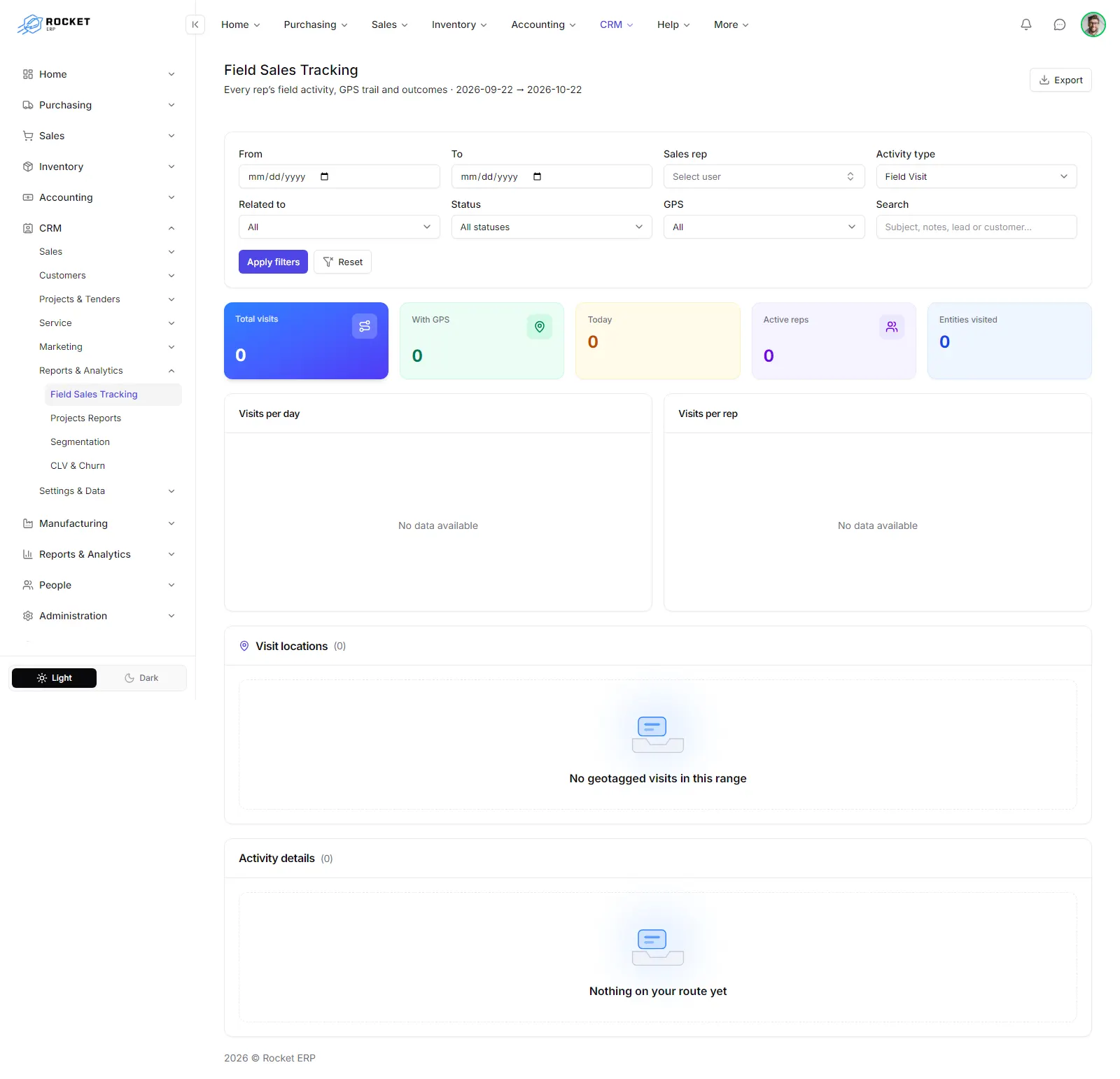Reset the filters
This screenshot has width=1120, height=1079.
point(342,262)
